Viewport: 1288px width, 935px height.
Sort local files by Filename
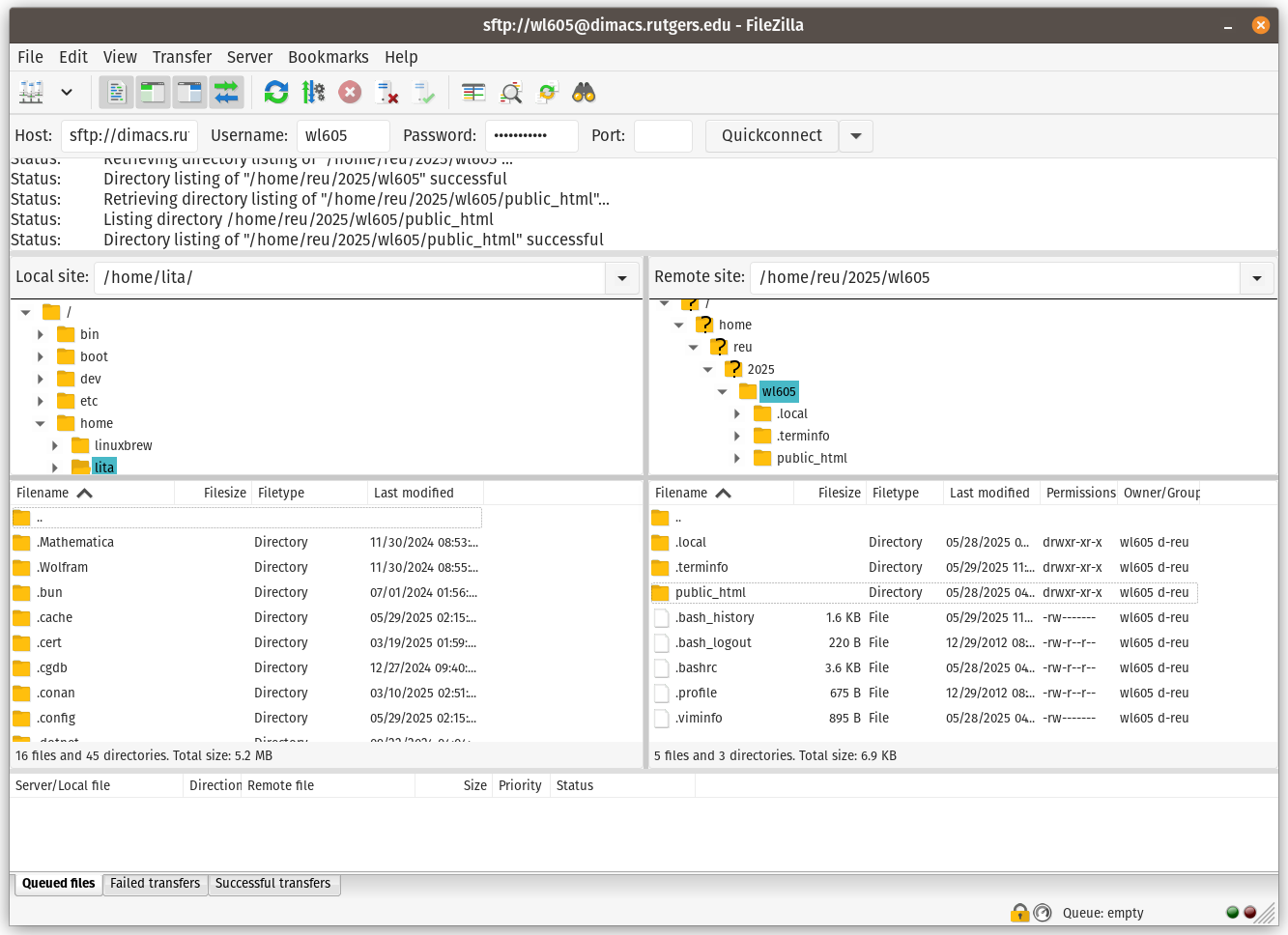click(93, 493)
